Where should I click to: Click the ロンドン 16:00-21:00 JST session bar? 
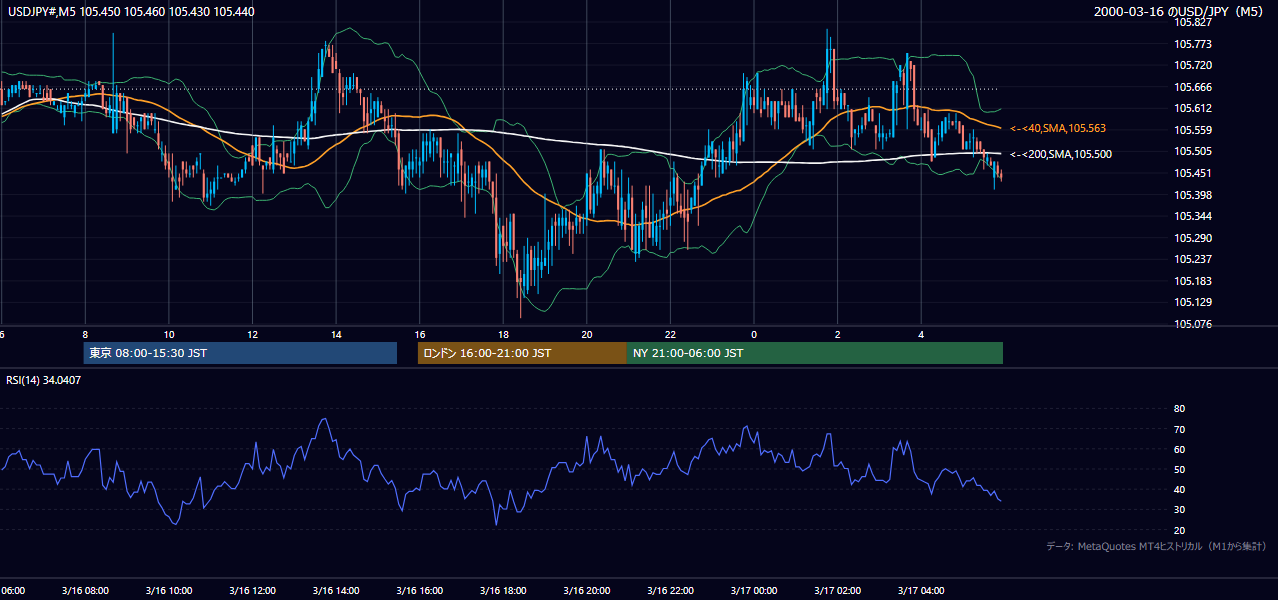pyautogui.click(x=522, y=353)
